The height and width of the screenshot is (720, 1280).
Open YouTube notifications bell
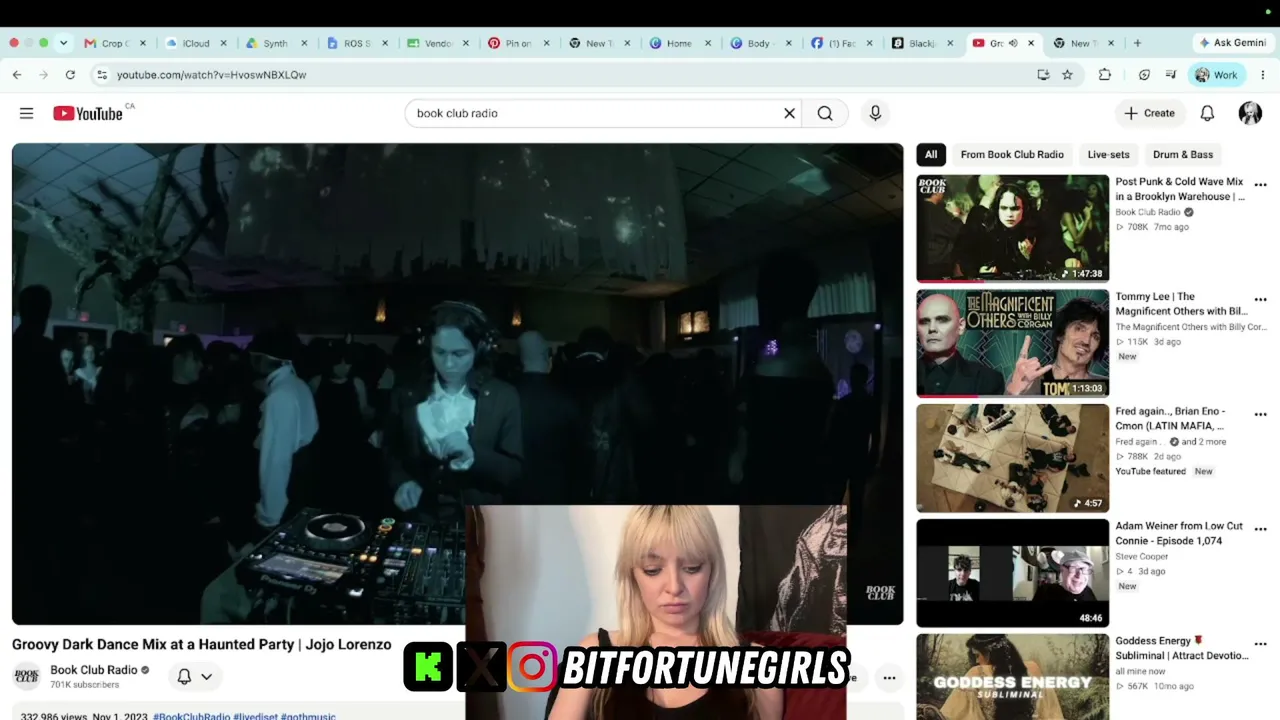[1207, 113]
